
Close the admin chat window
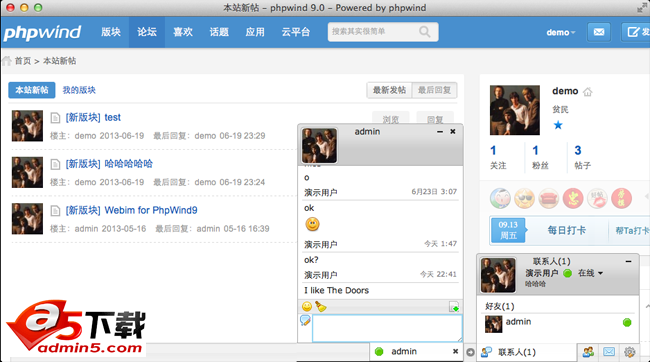point(453,131)
